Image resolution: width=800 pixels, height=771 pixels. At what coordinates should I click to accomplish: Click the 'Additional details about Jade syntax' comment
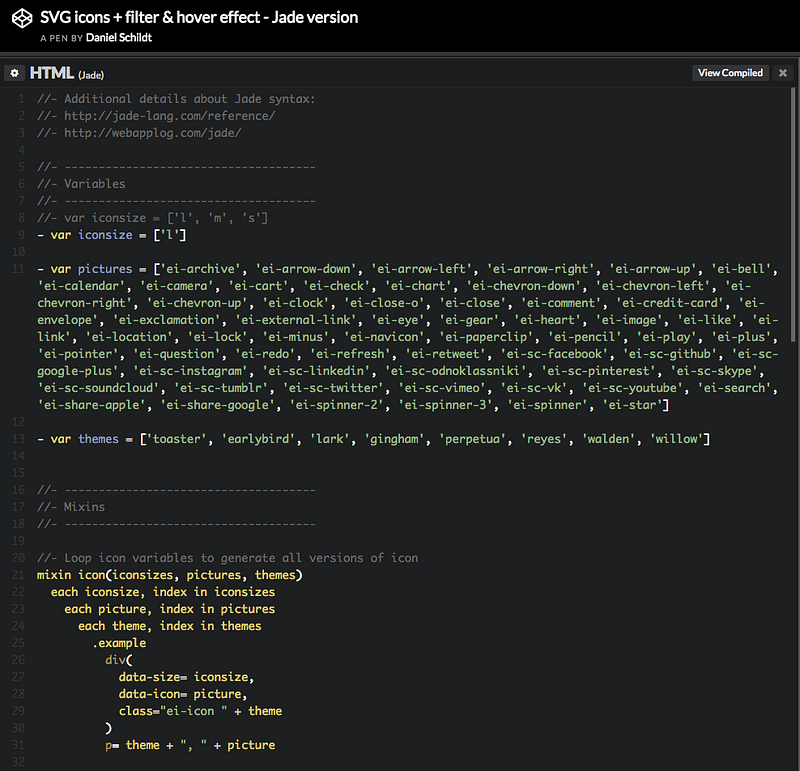pyautogui.click(x=177, y=98)
